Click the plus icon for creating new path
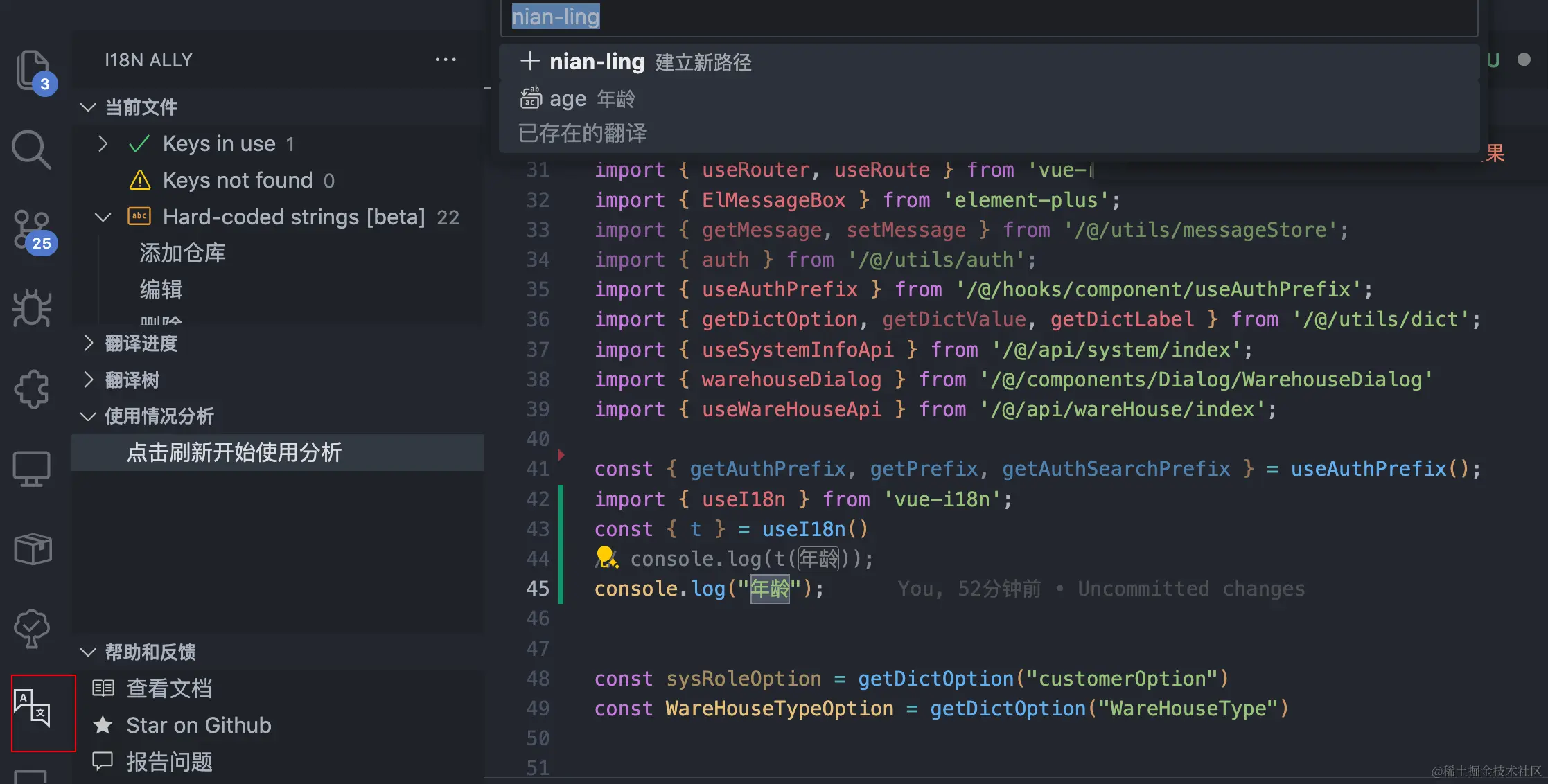The width and height of the screenshot is (1548, 784). coord(530,61)
